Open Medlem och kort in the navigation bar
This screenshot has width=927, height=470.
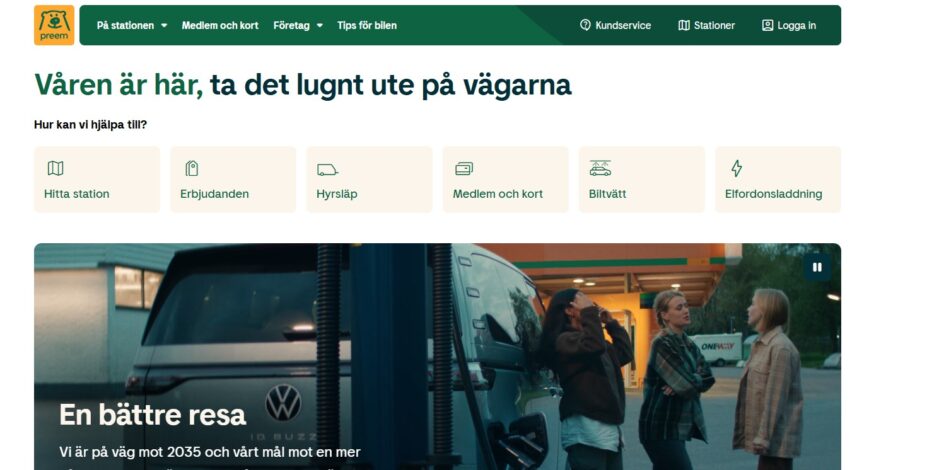(220, 25)
